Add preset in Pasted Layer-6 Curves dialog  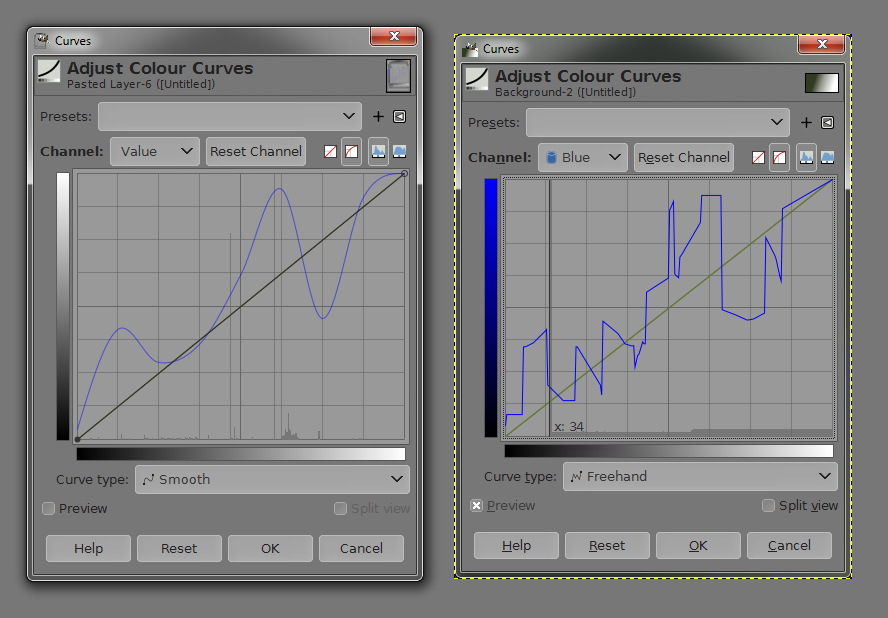(x=378, y=117)
